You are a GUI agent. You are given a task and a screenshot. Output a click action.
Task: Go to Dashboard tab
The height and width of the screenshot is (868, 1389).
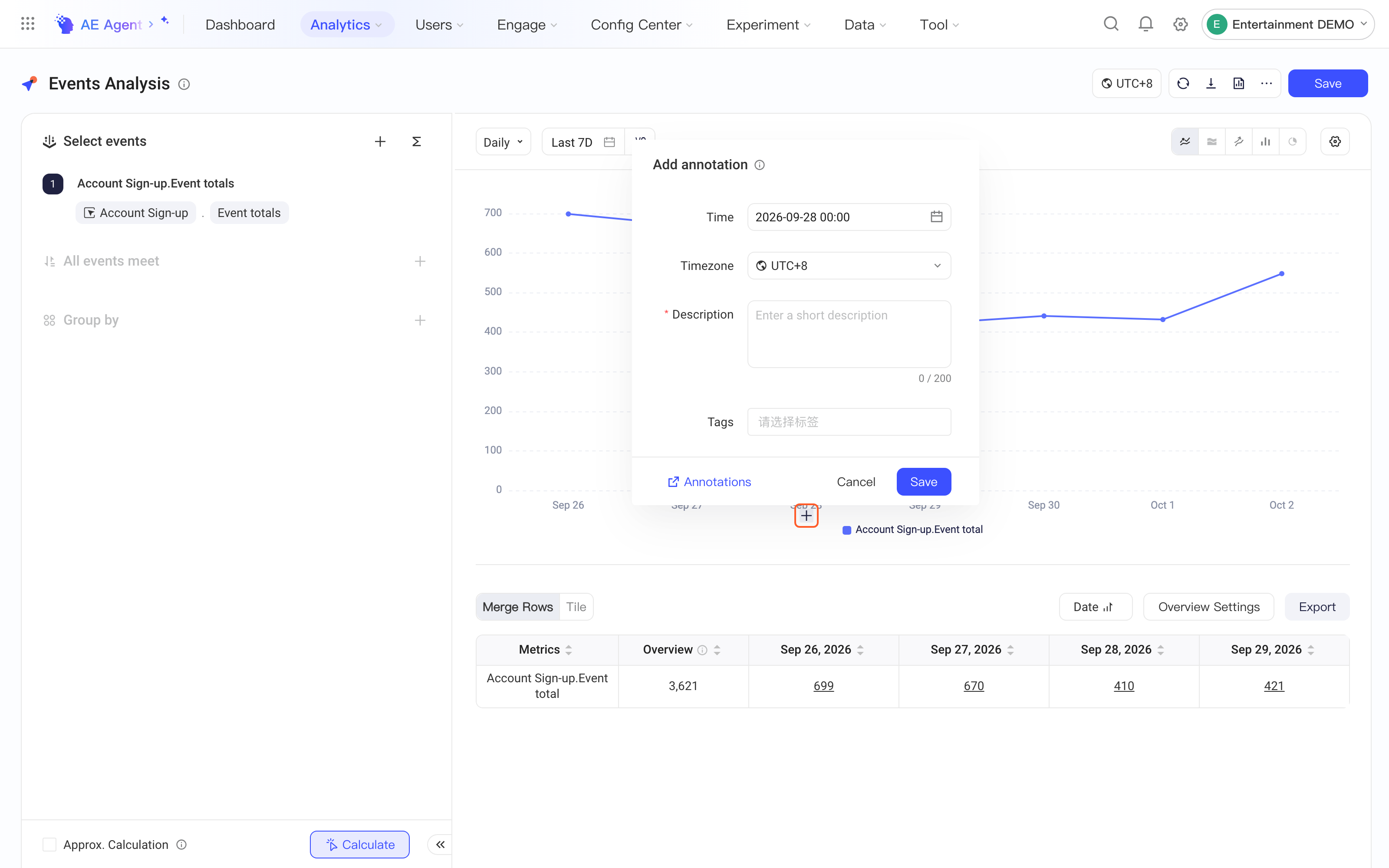coord(240,24)
